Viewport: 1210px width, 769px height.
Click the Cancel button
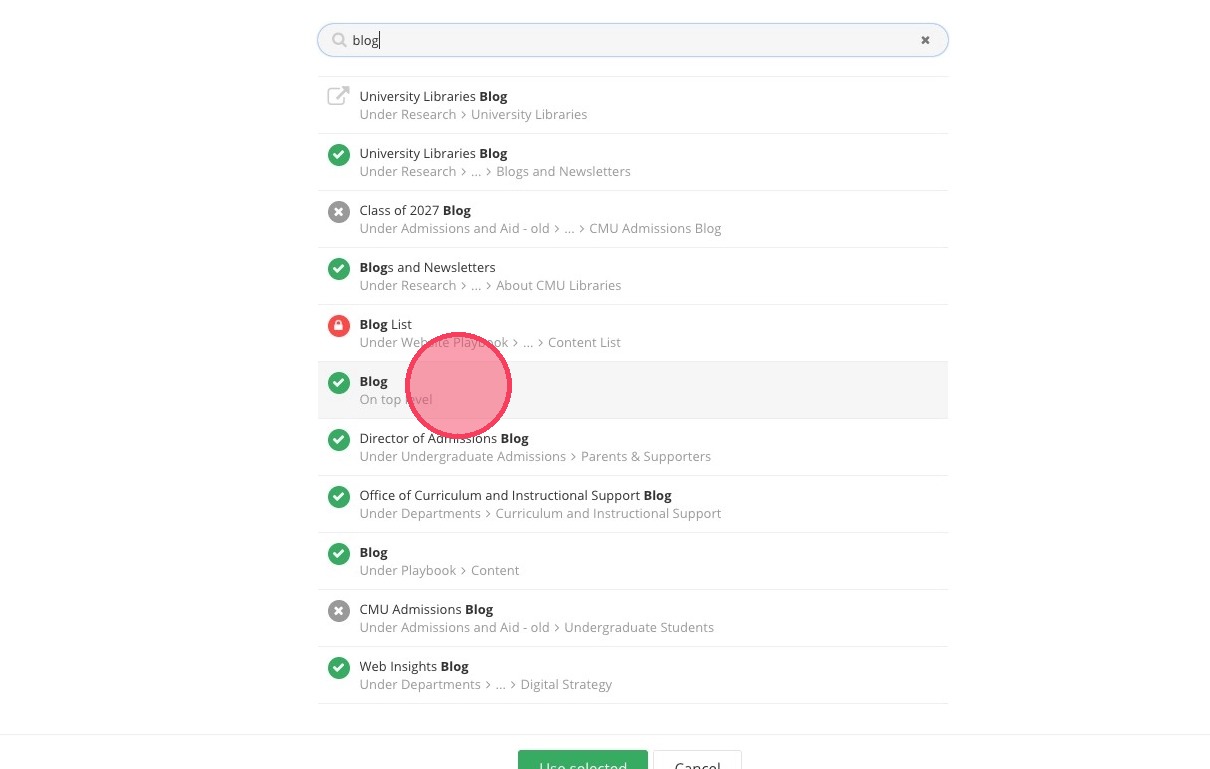(x=697, y=762)
